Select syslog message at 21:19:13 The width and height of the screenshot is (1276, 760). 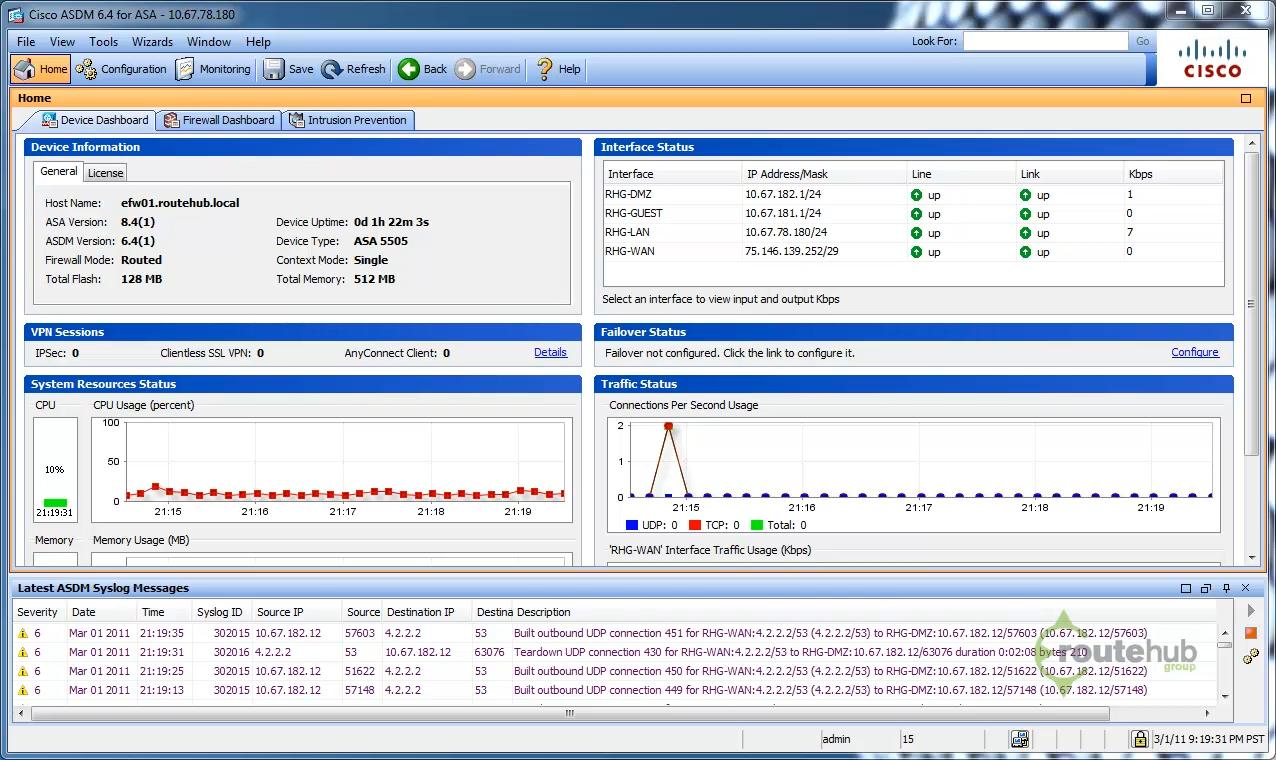coord(615,690)
